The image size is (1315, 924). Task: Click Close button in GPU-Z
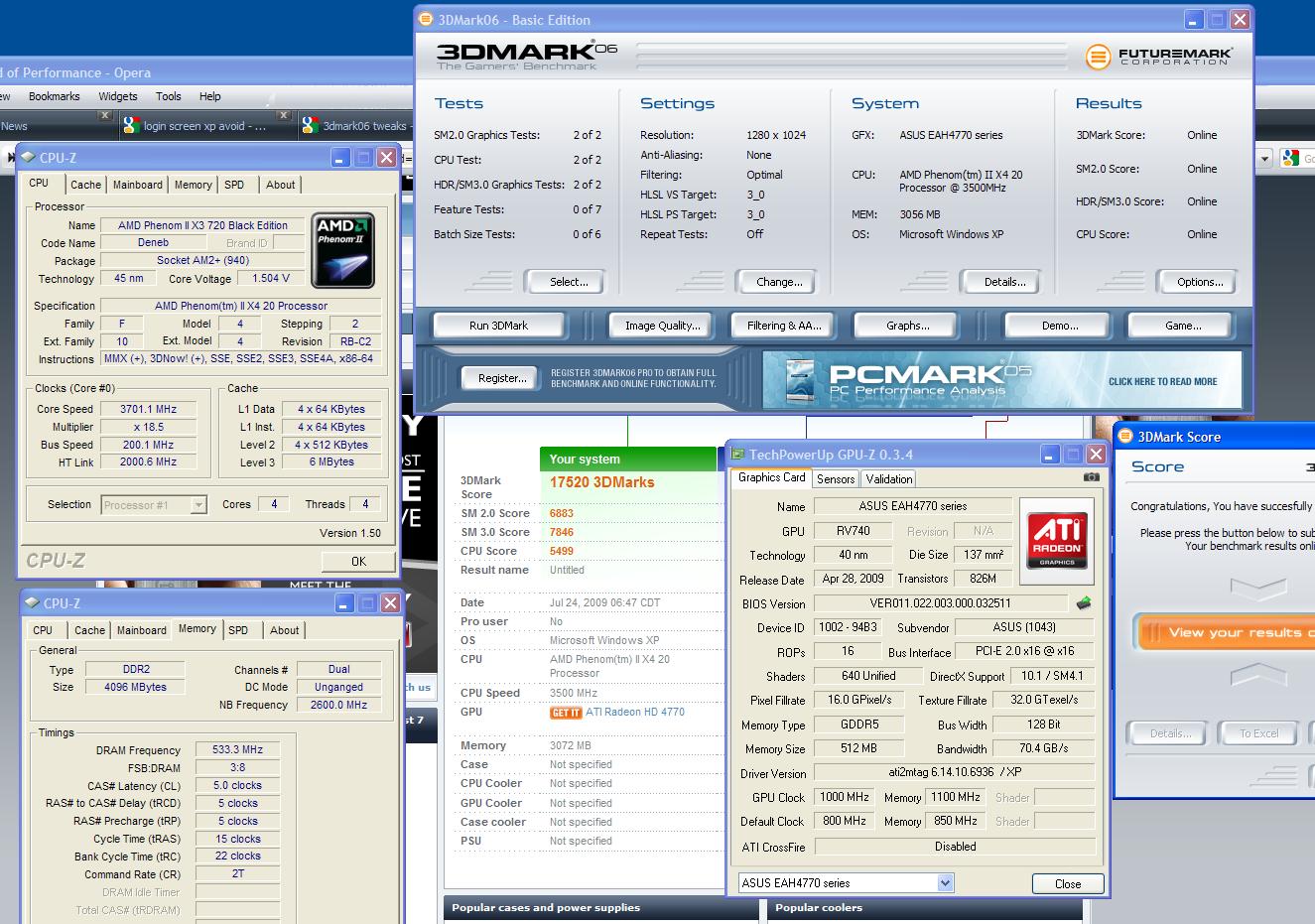(1068, 883)
